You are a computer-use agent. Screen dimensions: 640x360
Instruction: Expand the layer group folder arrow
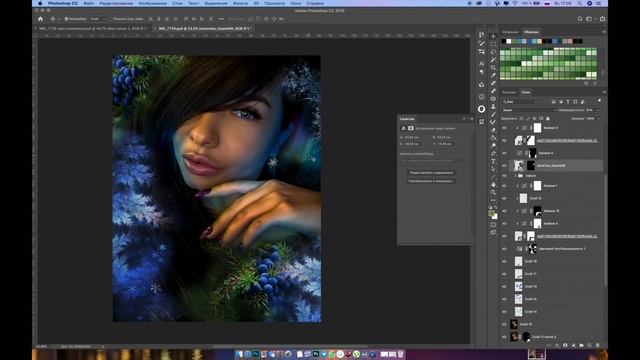click(516, 176)
